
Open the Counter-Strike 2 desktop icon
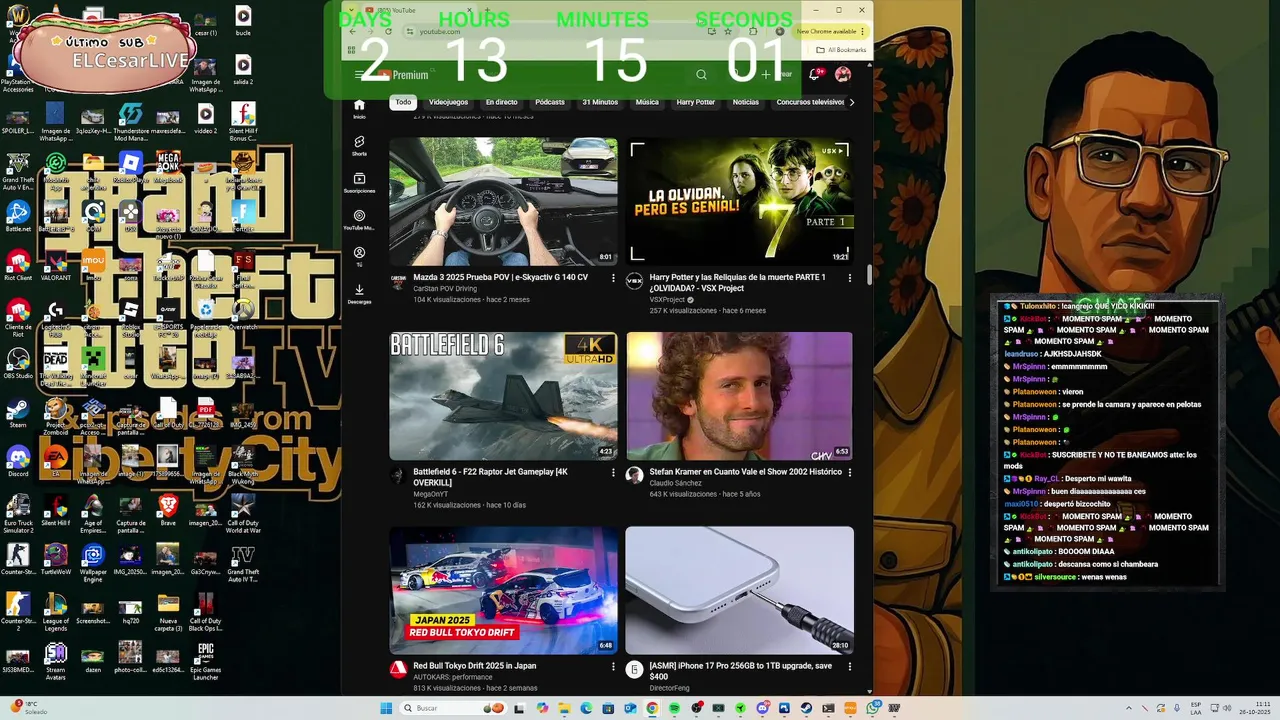click(x=17, y=611)
